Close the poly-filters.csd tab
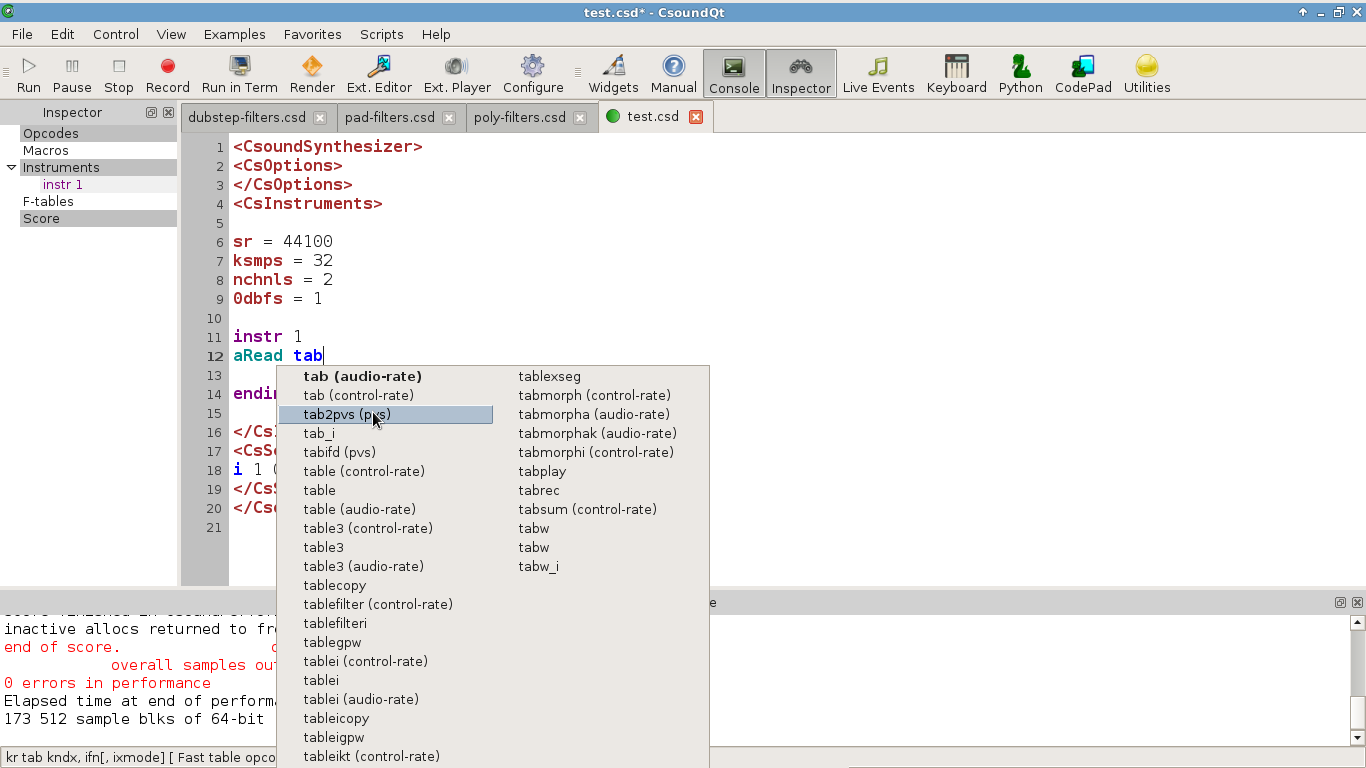Image resolution: width=1366 pixels, height=768 pixels. [580, 117]
